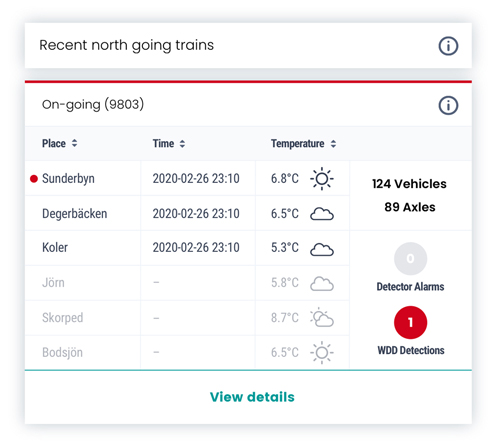
Task: Select the Degerbäcken row name
Action: click(75, 214)
